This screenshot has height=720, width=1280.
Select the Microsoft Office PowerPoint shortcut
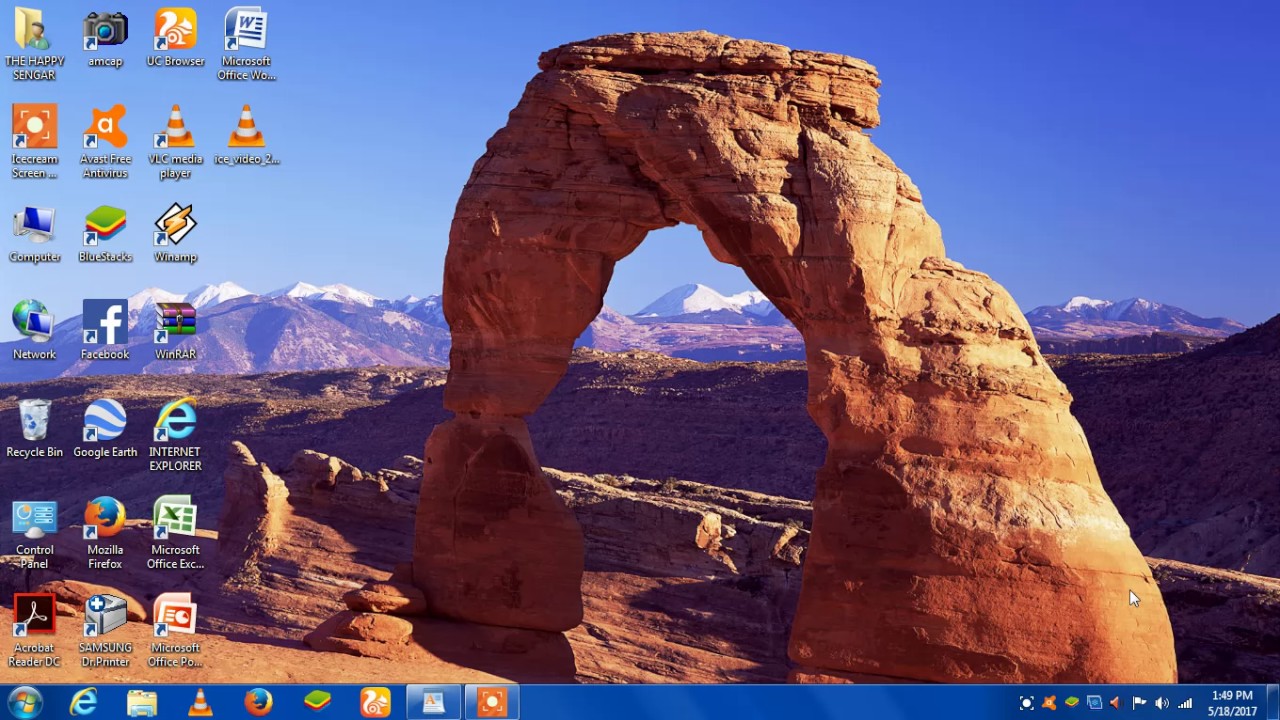(x=175, y=631)
